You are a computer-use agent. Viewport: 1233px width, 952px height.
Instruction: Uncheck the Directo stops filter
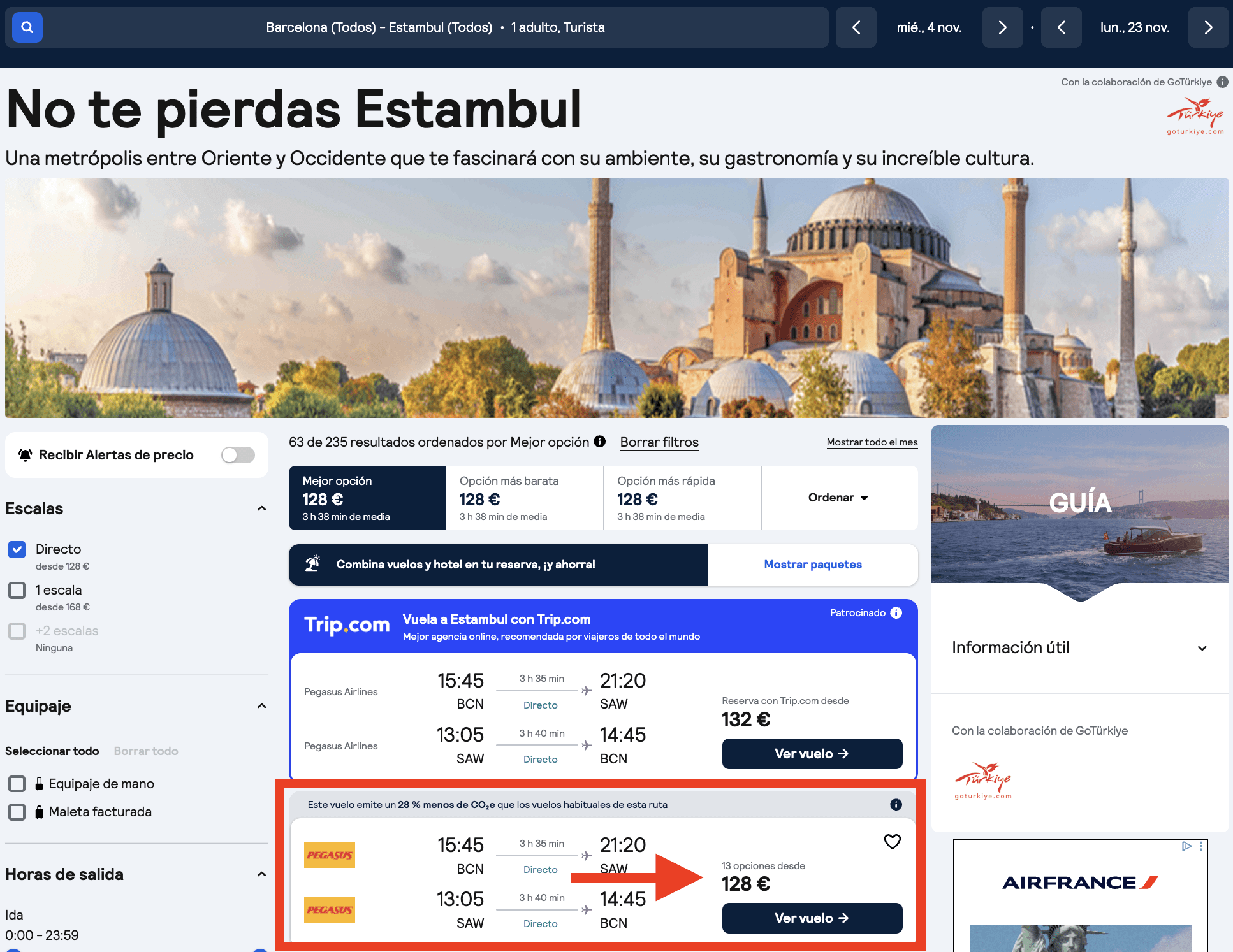17,549
